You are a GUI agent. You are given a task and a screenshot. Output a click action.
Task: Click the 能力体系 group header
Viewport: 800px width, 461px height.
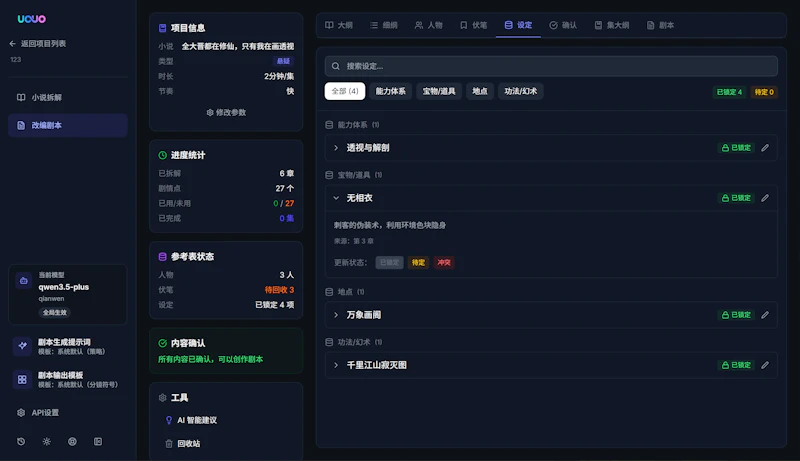point(353,125)
